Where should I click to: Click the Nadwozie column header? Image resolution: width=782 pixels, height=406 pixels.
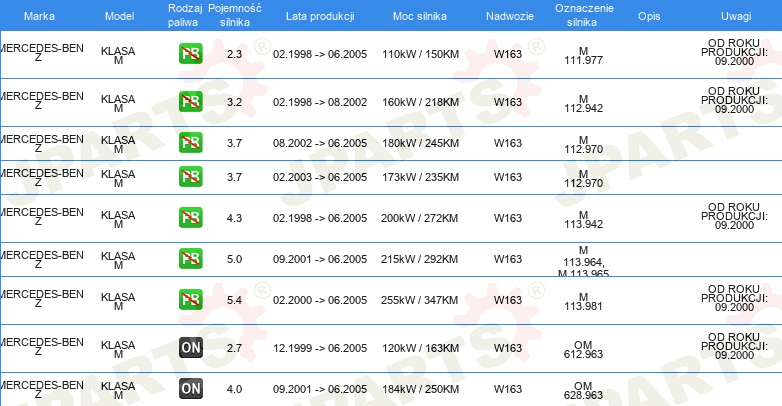[510, 16]
